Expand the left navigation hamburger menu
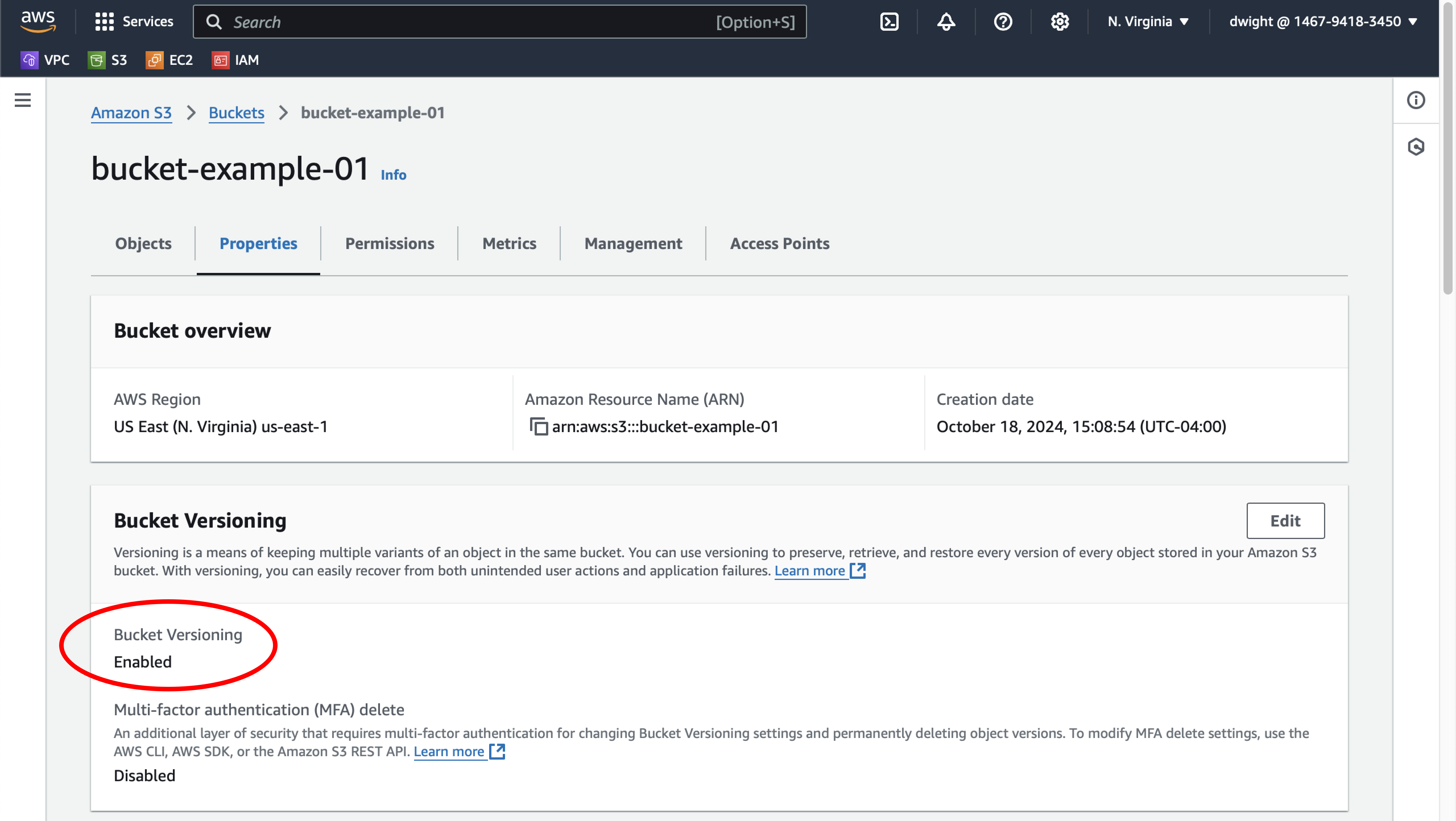Image resolution: width=1456 pixels, height=821 pixels. [22, 100]
